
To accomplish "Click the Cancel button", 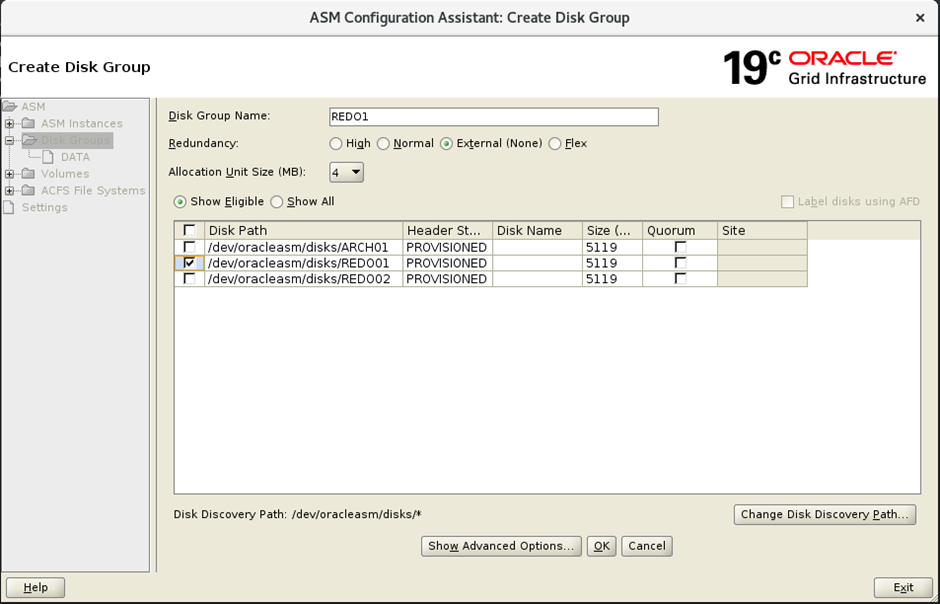I will tap(647, 546).
